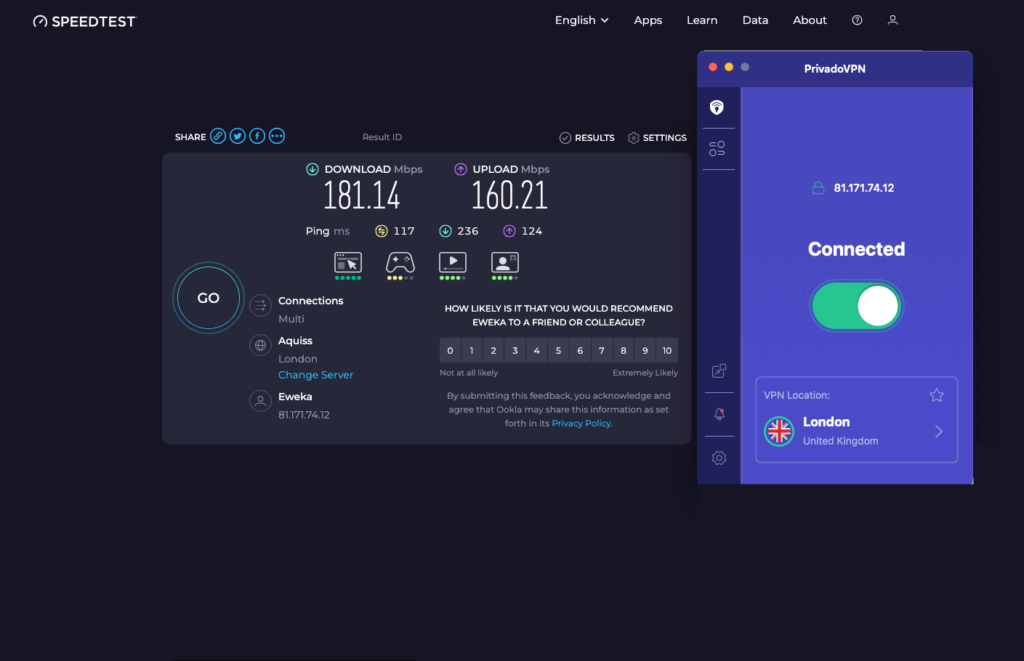Minimize the PrivadoVPN window

729,67
